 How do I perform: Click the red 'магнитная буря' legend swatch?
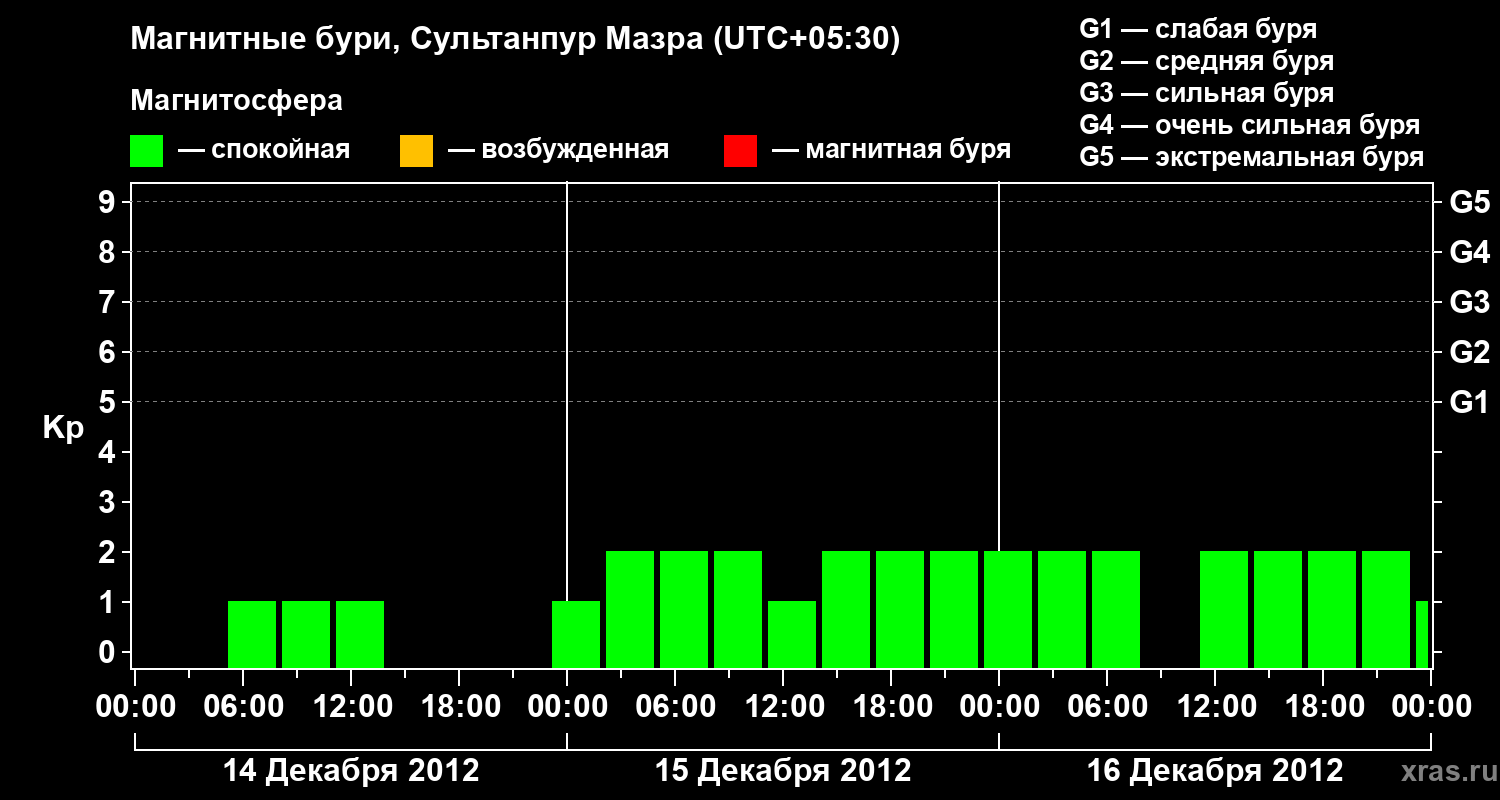(740, 151)
